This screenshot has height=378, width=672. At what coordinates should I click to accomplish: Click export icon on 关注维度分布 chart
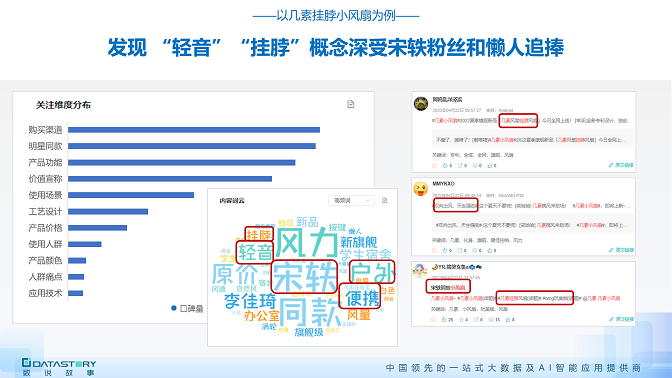351,104
